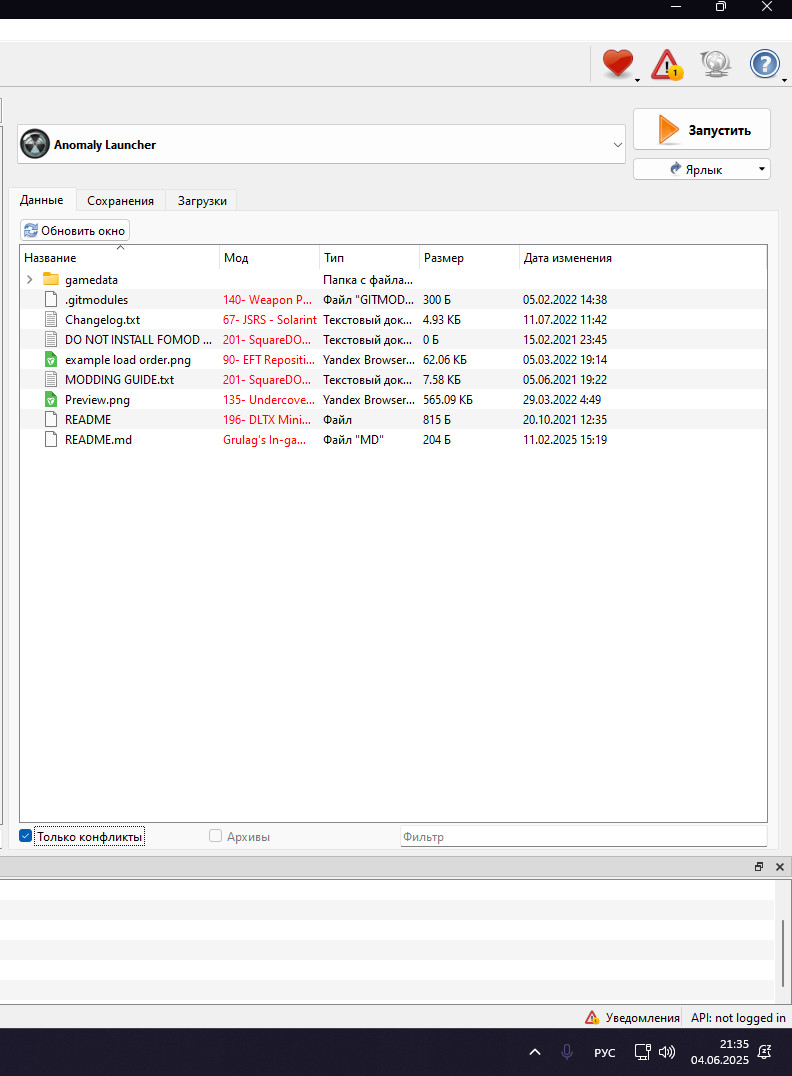Uncheck the Только конфликты checkbox
The image size is (792, 1076).
point(25,836)
